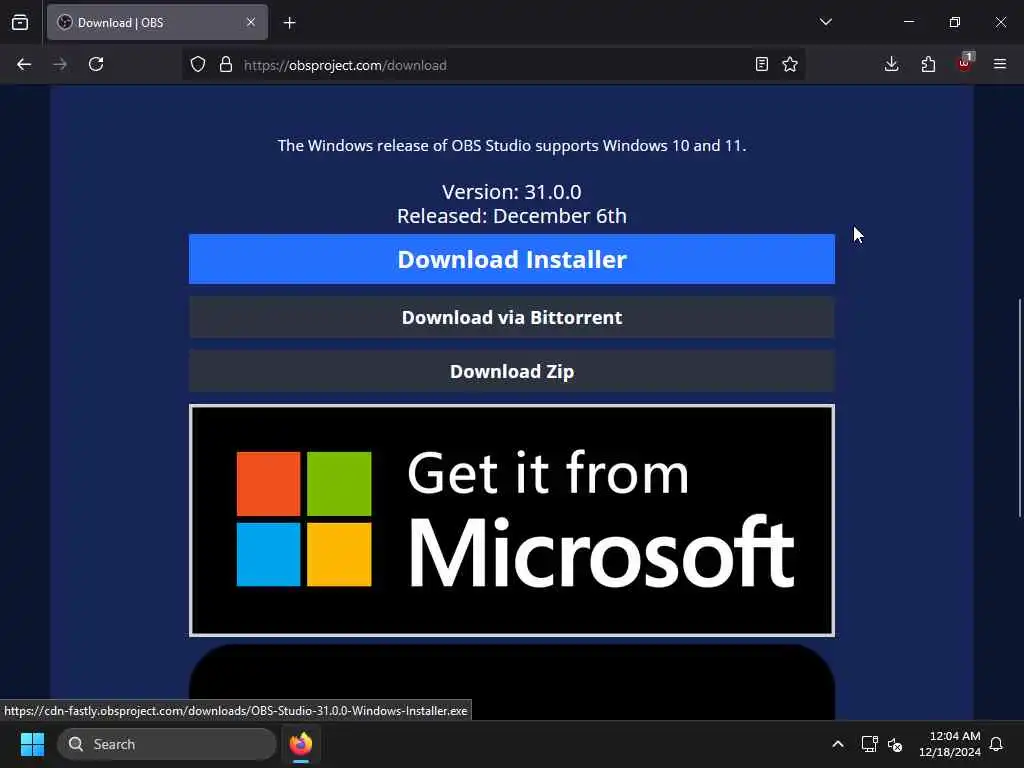The width and height of the screenshot is (1024, 768).
Task: Expand the list all tabs chevron
Action: (x=825, y=22)
